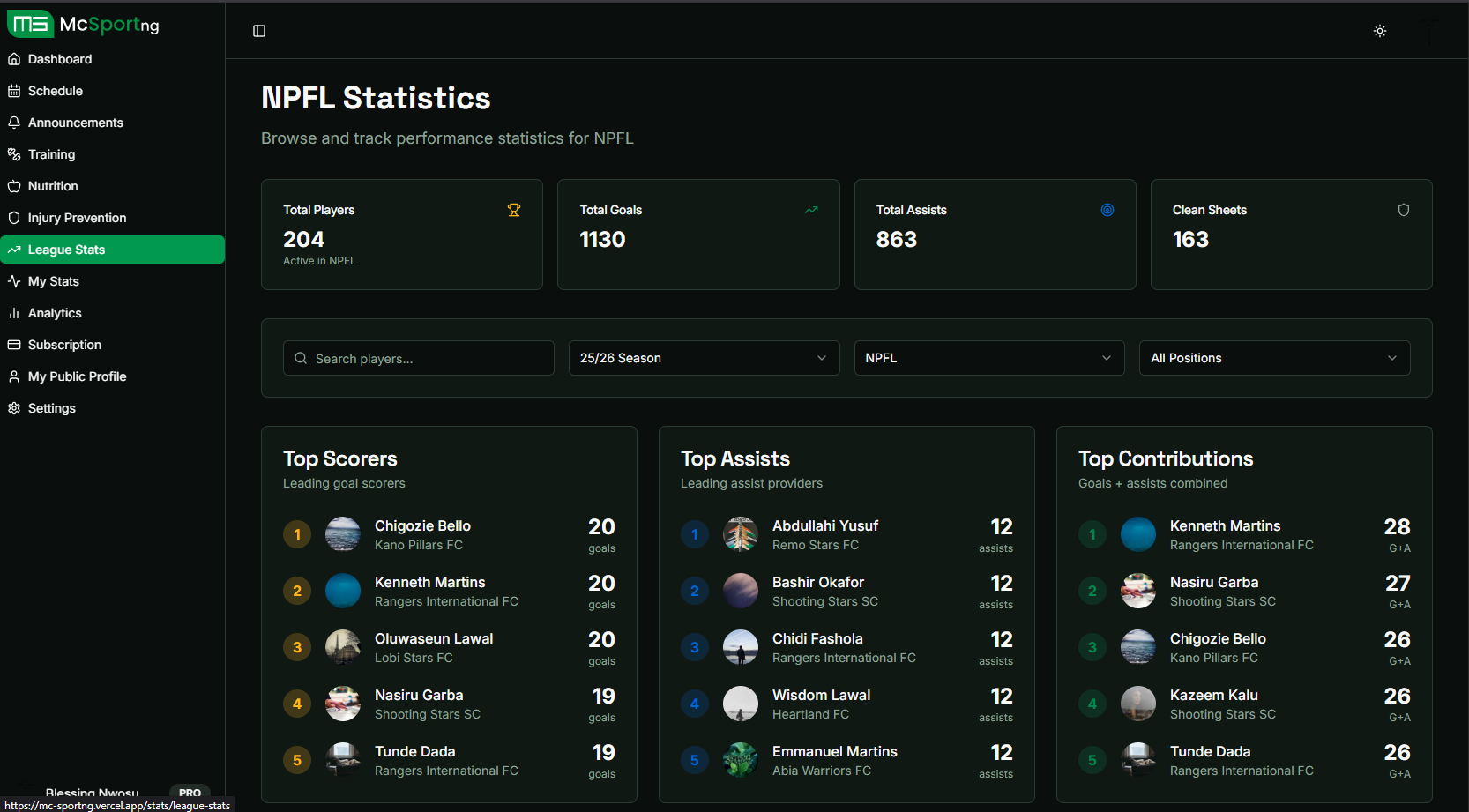This screenshot has height=812, width=1469.
Task: Switch to My Stats in the sidebar
Action: click(x=54, y=281)
